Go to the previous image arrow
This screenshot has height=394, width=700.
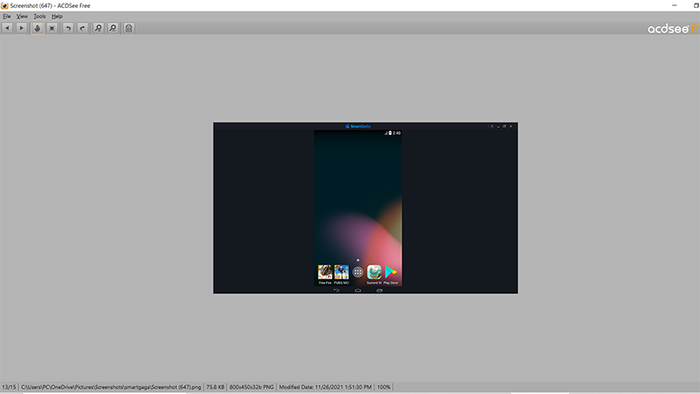tap(7, 28)
